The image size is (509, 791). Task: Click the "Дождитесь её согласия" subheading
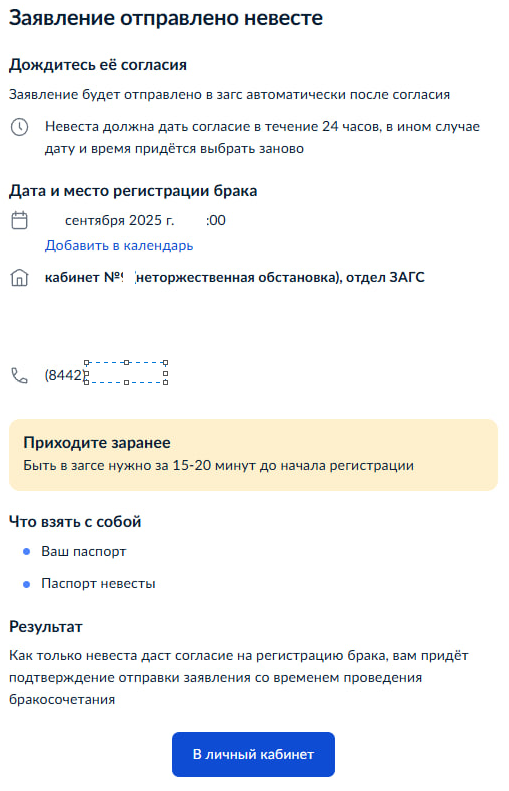point(98,65)
